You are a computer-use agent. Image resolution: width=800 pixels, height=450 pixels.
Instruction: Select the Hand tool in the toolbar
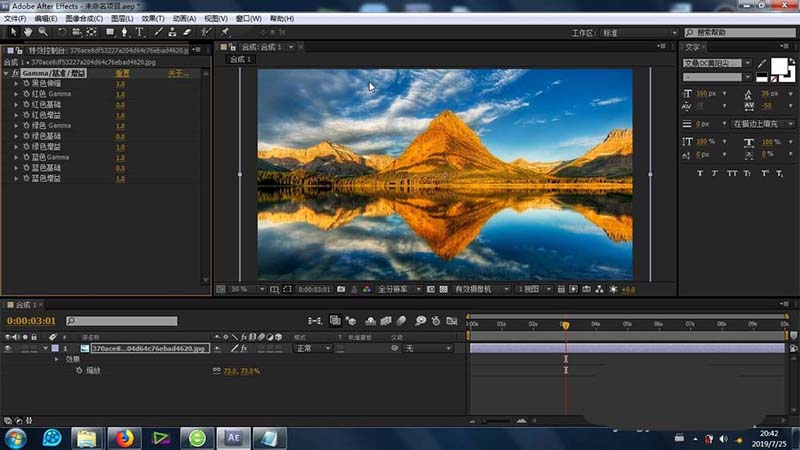[x=28, y=32]
